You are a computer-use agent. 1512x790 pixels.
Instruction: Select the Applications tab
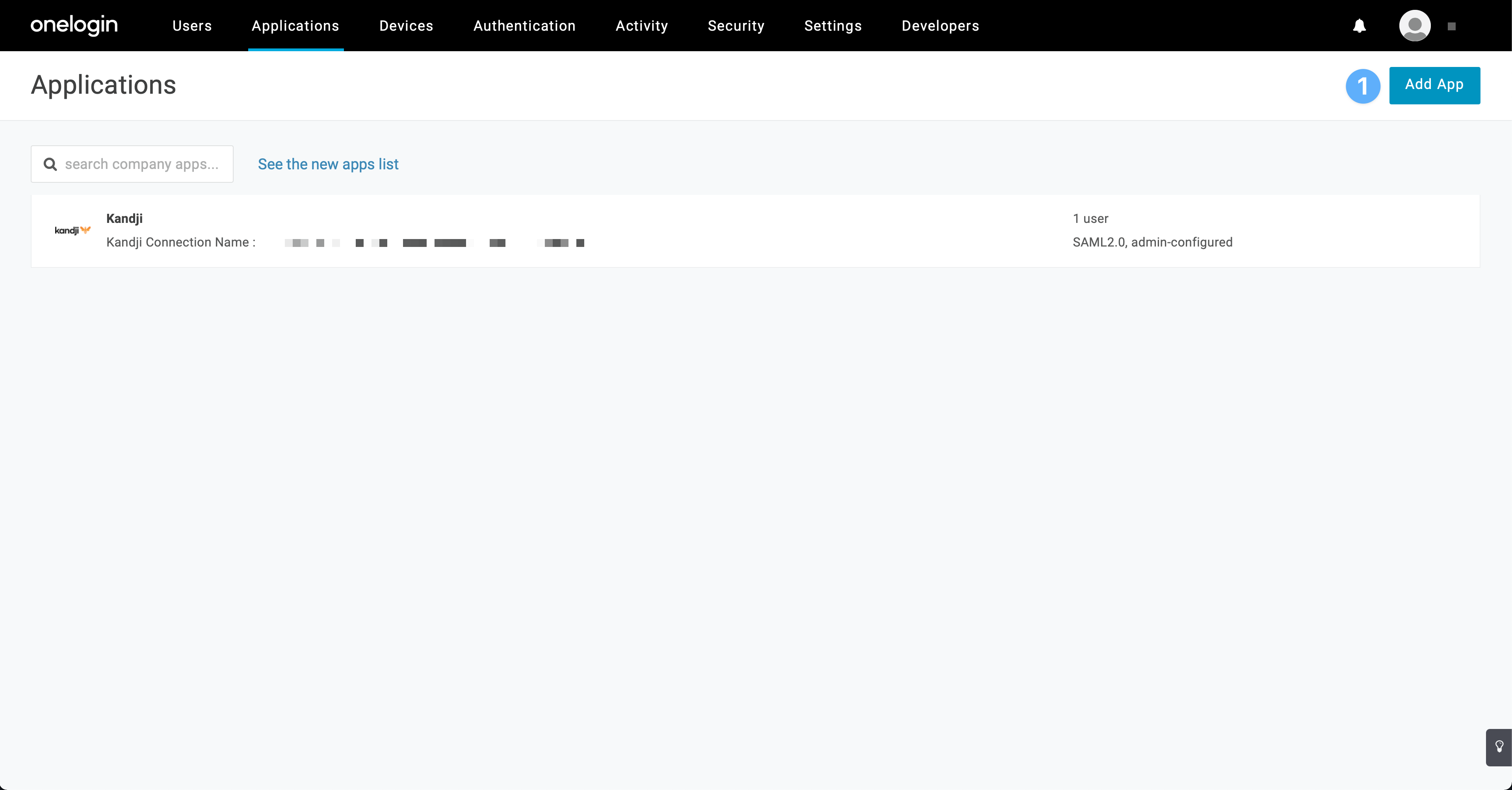(x=295, y=26)
